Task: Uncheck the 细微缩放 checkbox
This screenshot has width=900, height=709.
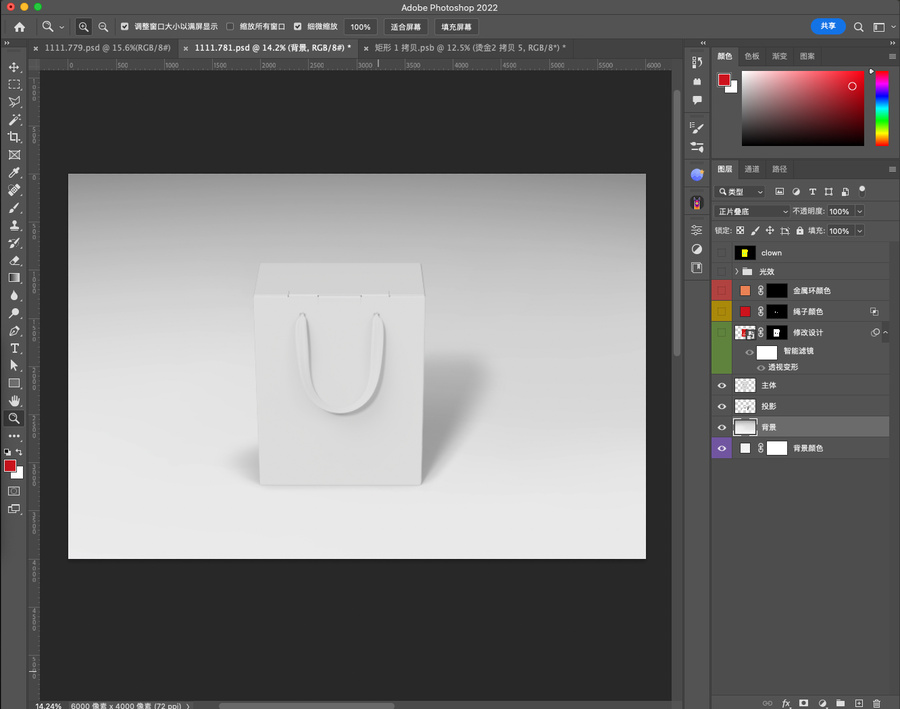Action: point(298,26)
